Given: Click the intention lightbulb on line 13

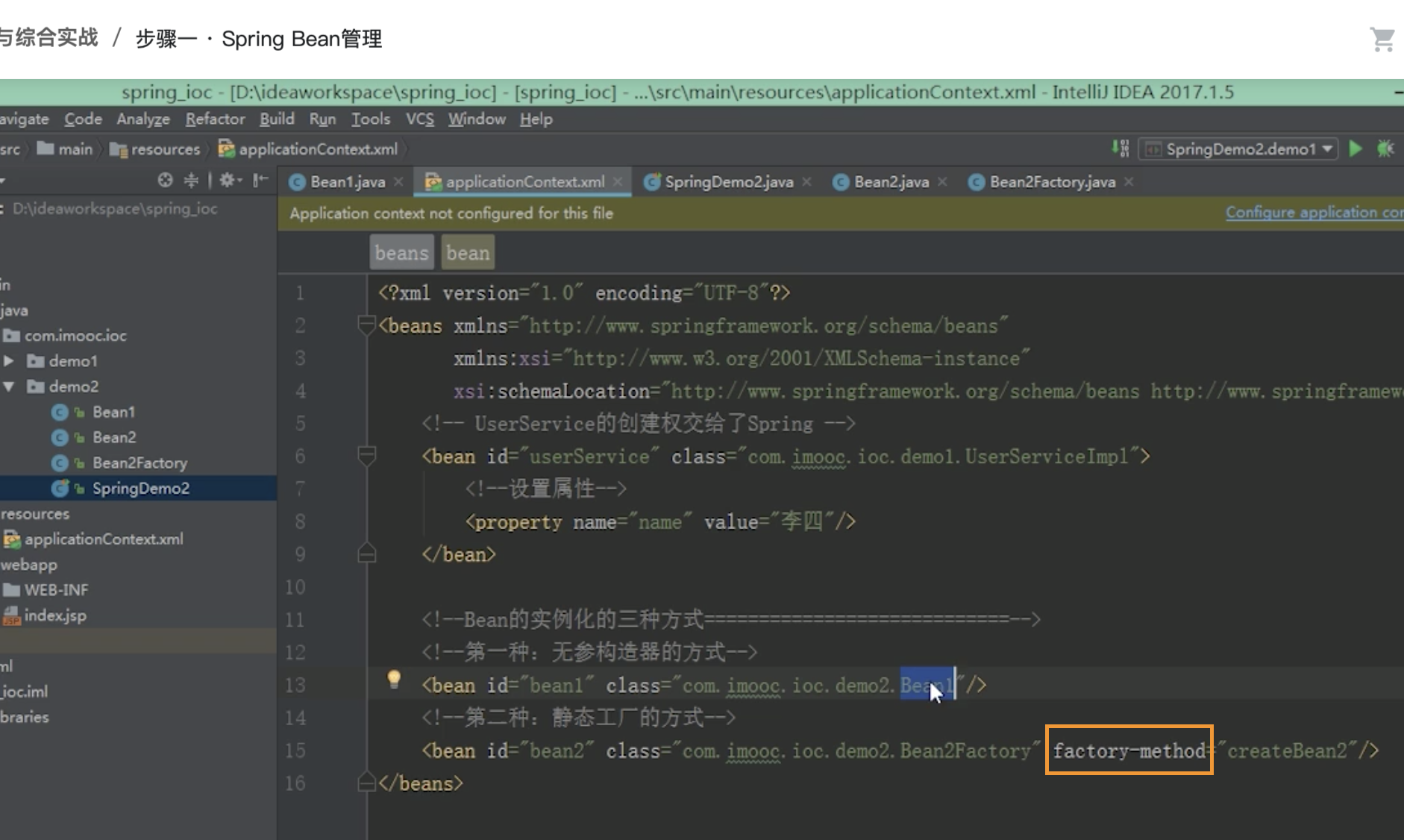Looking at the screenshot, I should pyautogui.click(x=394, y=680).
